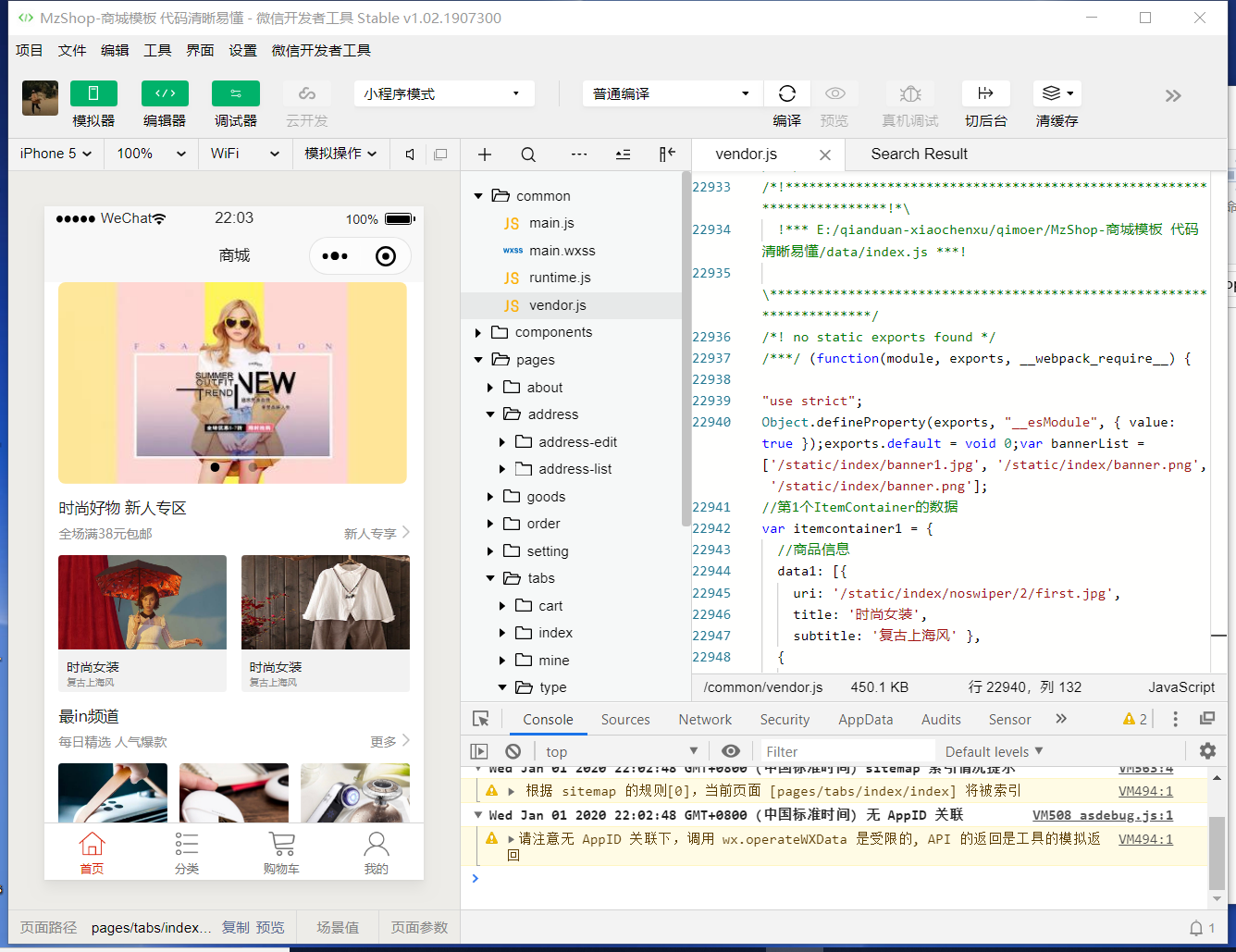Click the clear console icon
This screenshot has width=1236, height=952.
click(x=513, y=751)
